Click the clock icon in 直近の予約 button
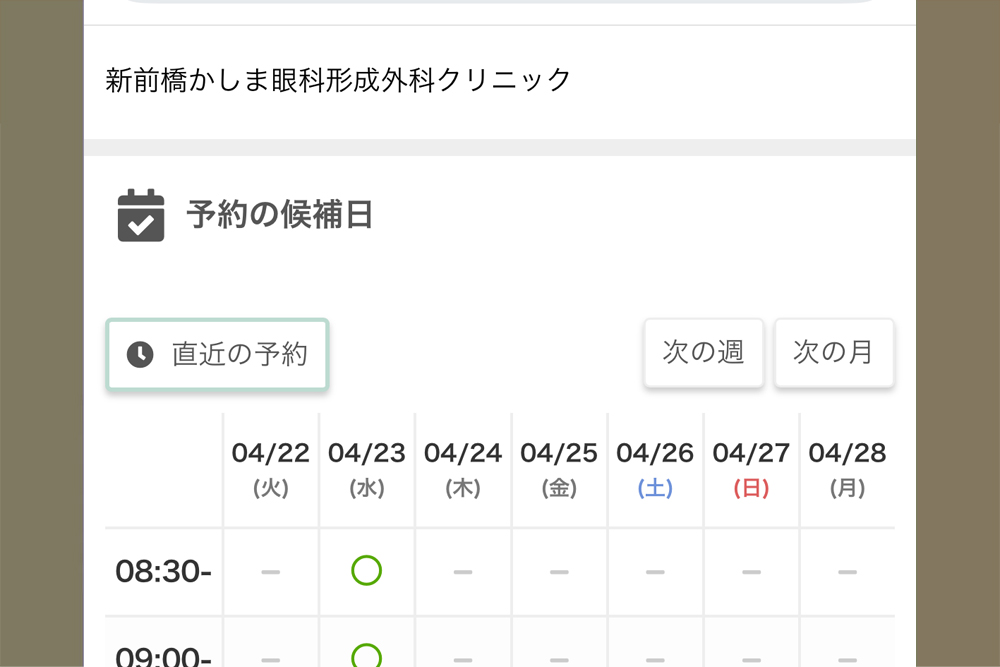Screen dimensions: 1000x667 pyautogui.click(x=140, y=355)
